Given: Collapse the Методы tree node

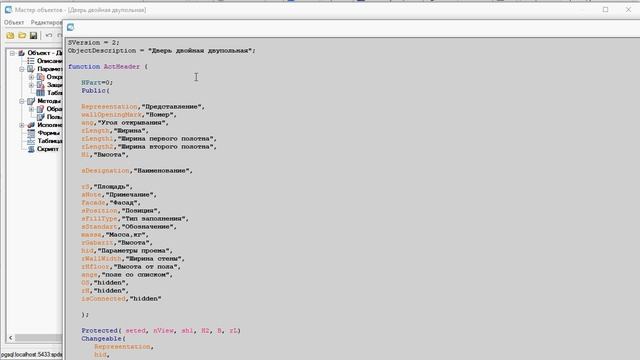Looking at the screenshot, I should click(x=22, y=101).
